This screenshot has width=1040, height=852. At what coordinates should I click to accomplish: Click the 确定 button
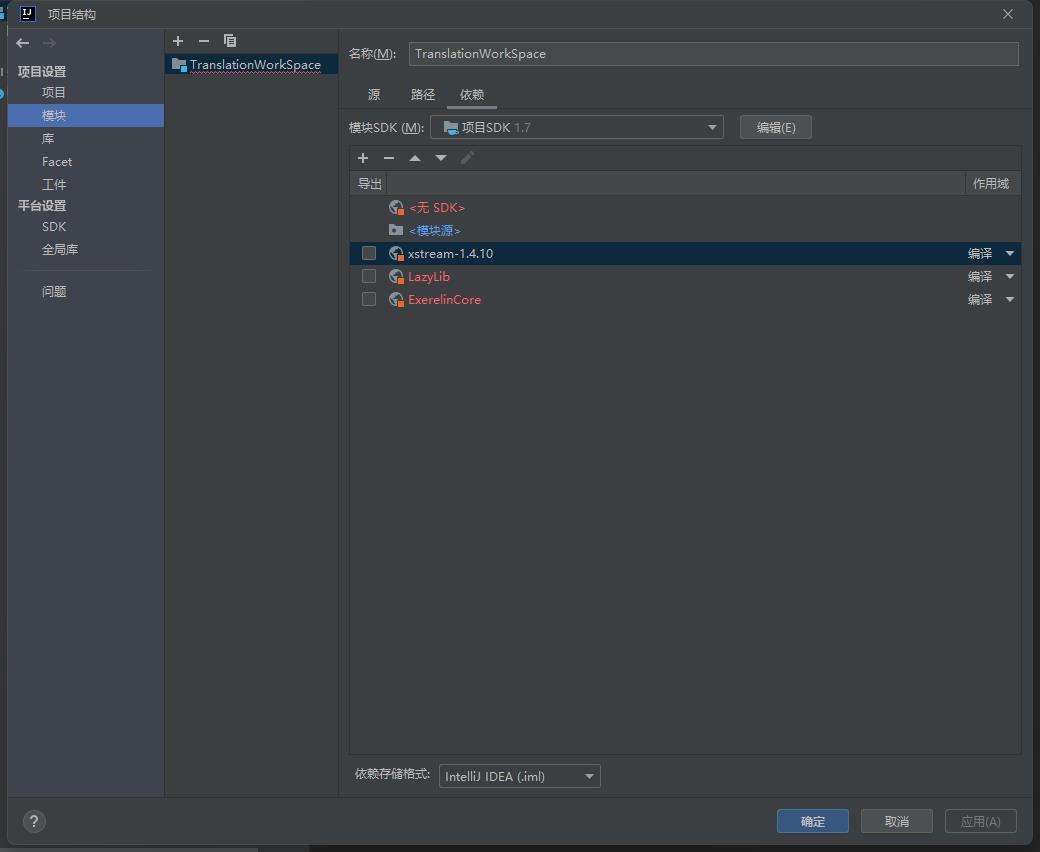pos(812,821)
